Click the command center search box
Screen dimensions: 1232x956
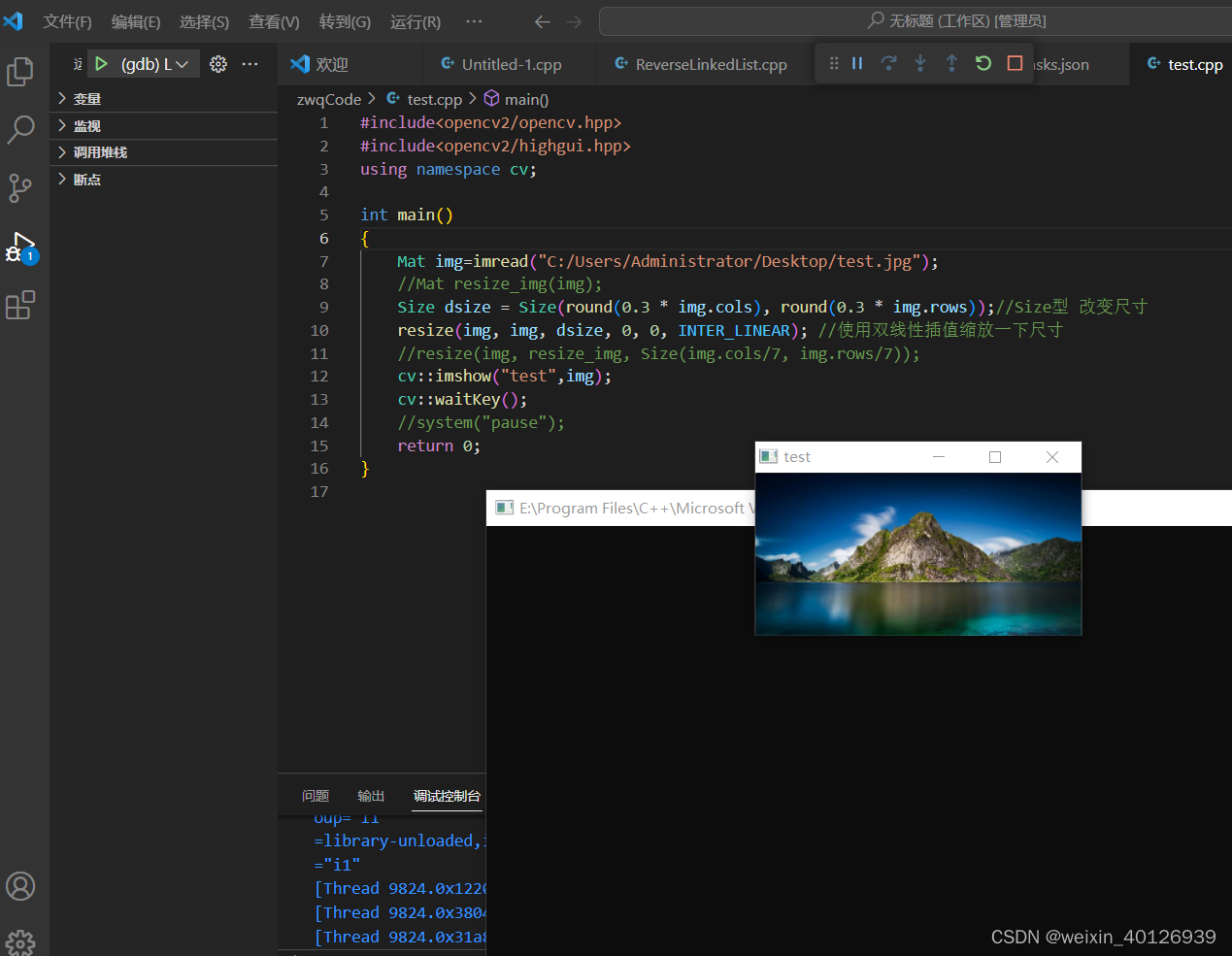tap(916, 20)
